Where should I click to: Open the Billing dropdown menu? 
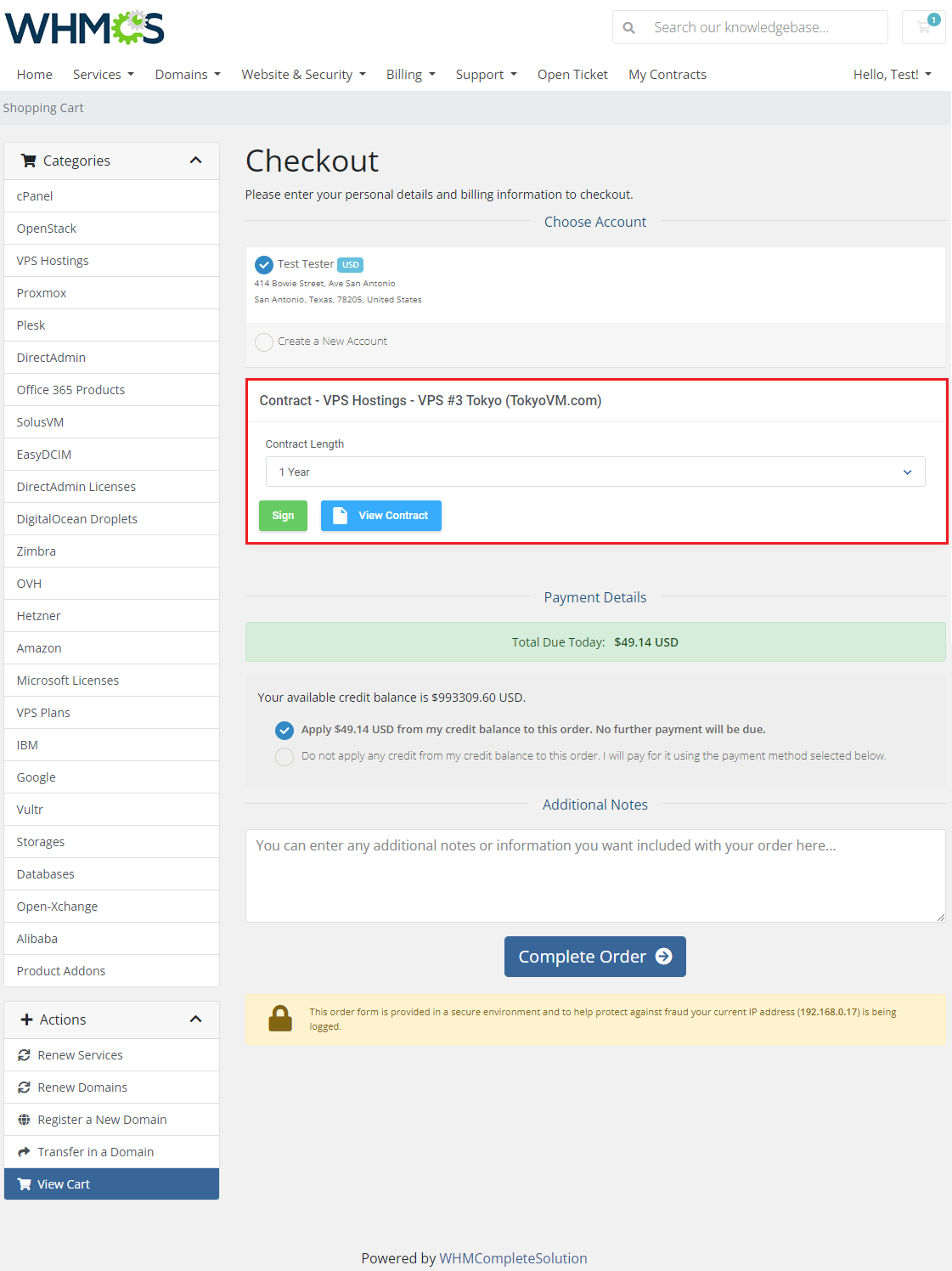click(x=411, y=75)
